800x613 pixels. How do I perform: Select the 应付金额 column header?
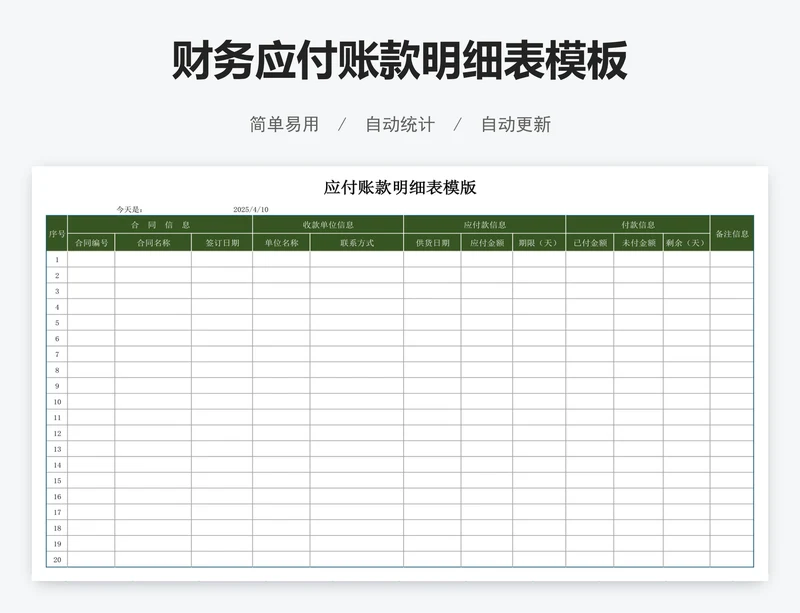pyautogui.click(x=487, y=243)
